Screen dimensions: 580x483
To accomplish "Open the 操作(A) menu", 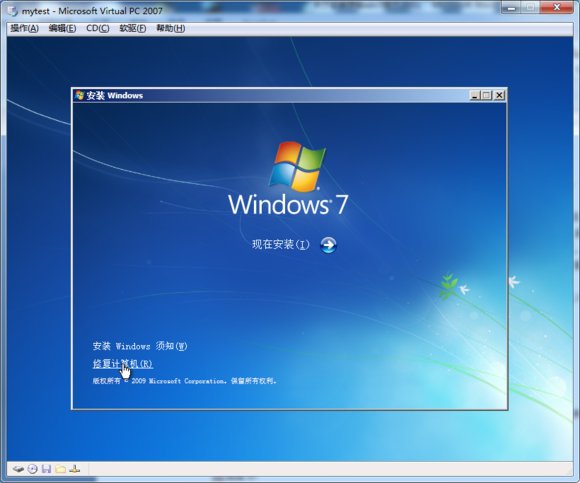I will point(24,28).
